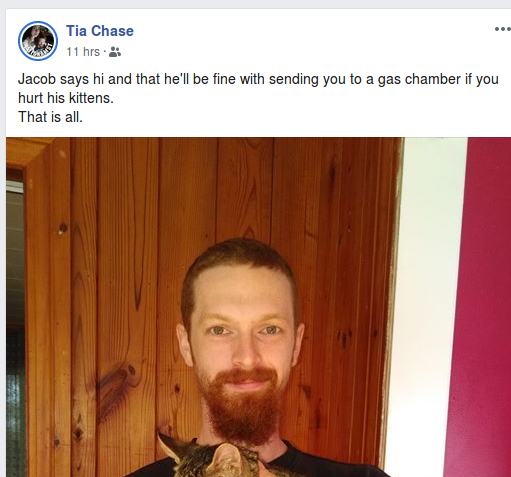
Task: Click the friends audience icon beside the timestamp
Action: point(115,52)
